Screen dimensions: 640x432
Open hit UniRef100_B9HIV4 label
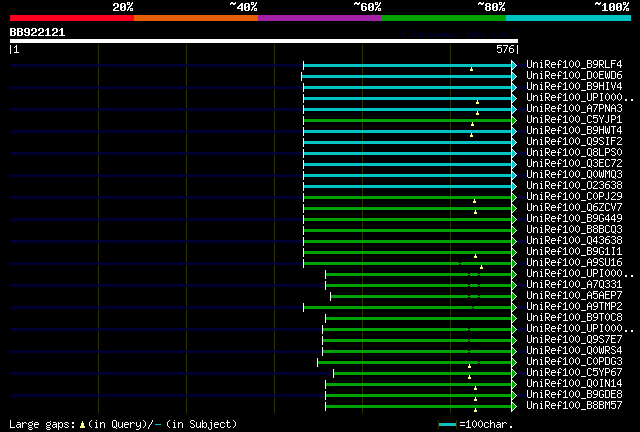point(574,87)
